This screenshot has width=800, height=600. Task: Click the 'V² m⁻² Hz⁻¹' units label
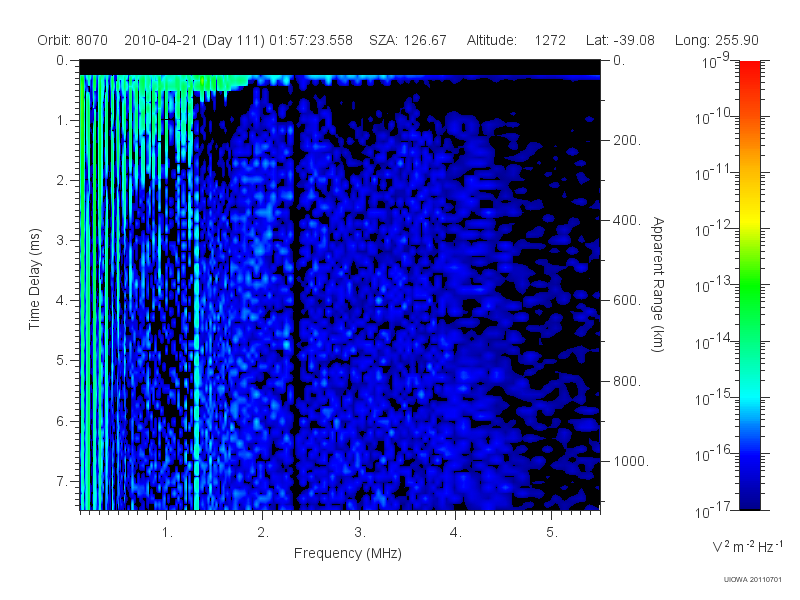pyautogui.click(x=747, y=546)
